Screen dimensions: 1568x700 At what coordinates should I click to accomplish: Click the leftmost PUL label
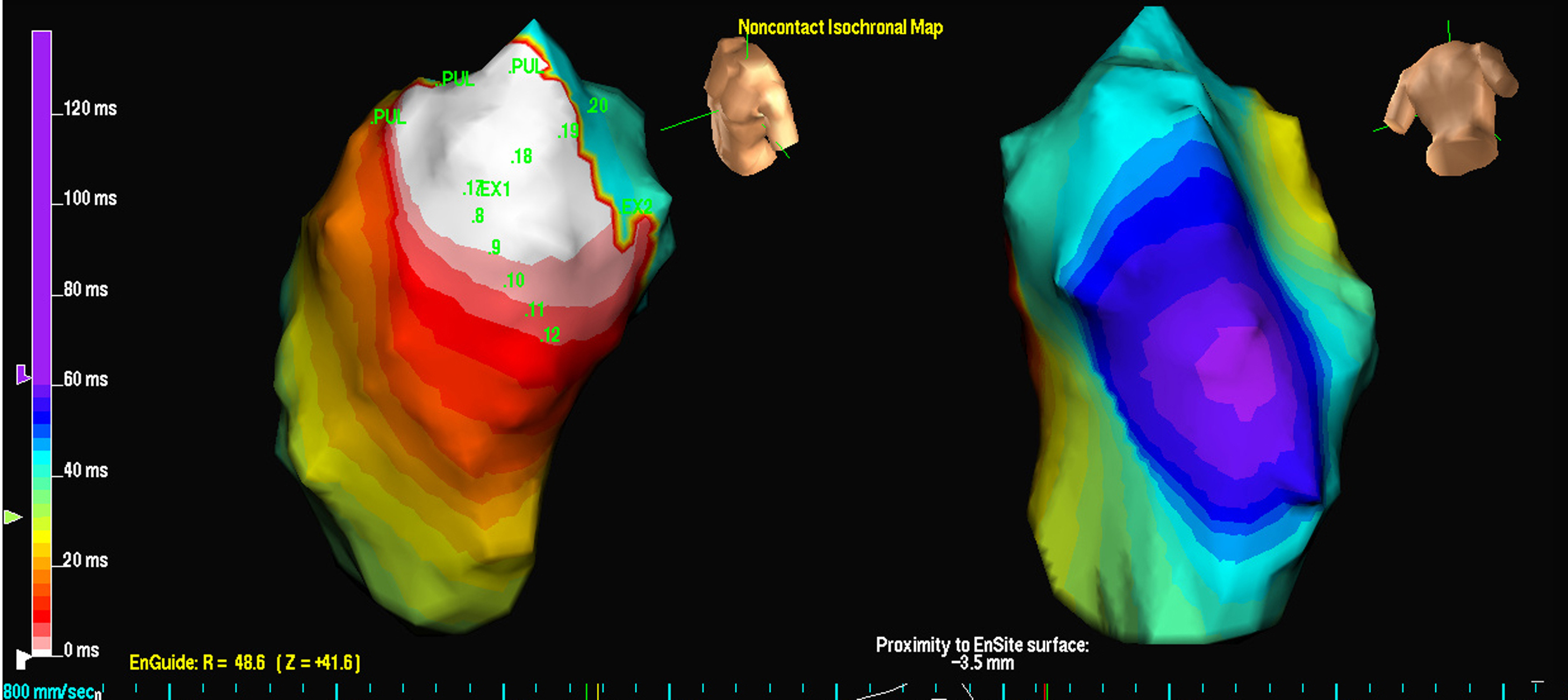tap(388, 117)
